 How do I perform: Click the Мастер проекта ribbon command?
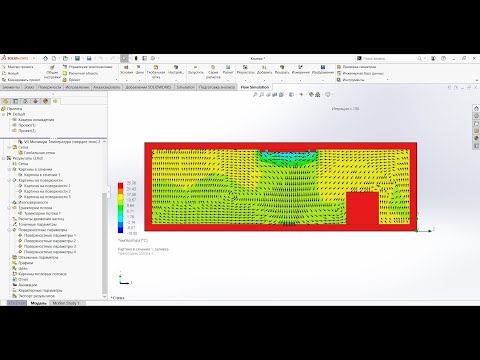(x=18, y=67)
